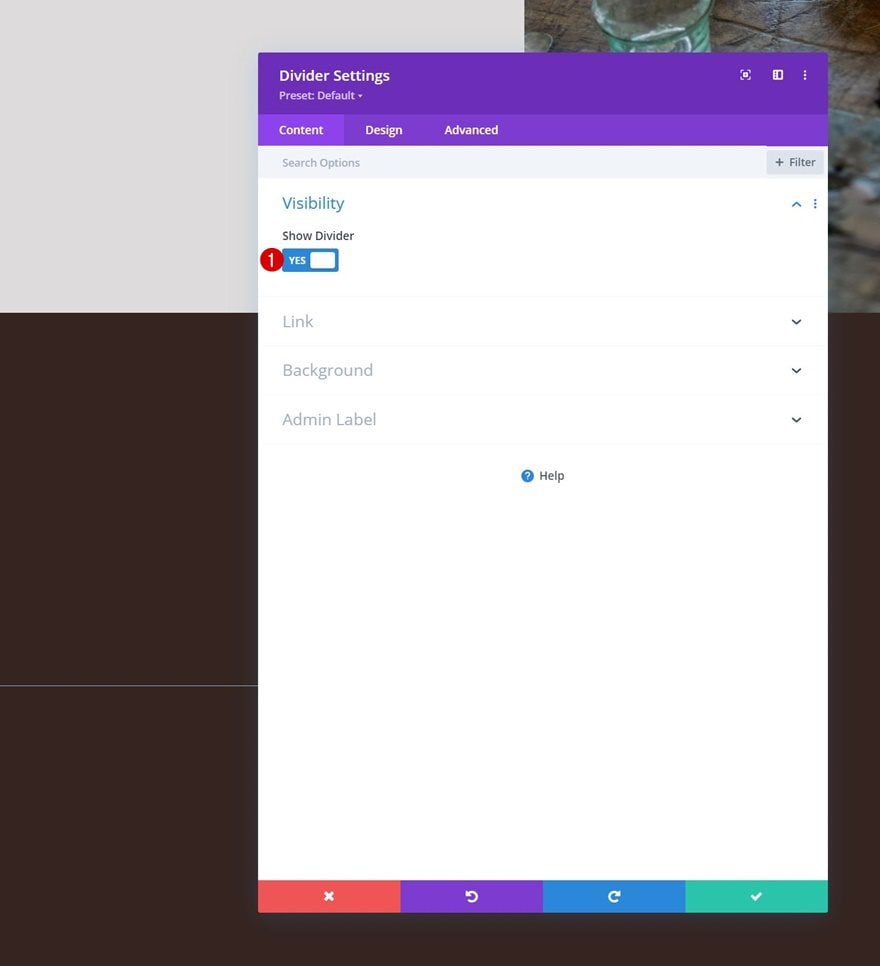Click the blue Help question mark icon
The image size is (880, 966).
pos(527,476)
